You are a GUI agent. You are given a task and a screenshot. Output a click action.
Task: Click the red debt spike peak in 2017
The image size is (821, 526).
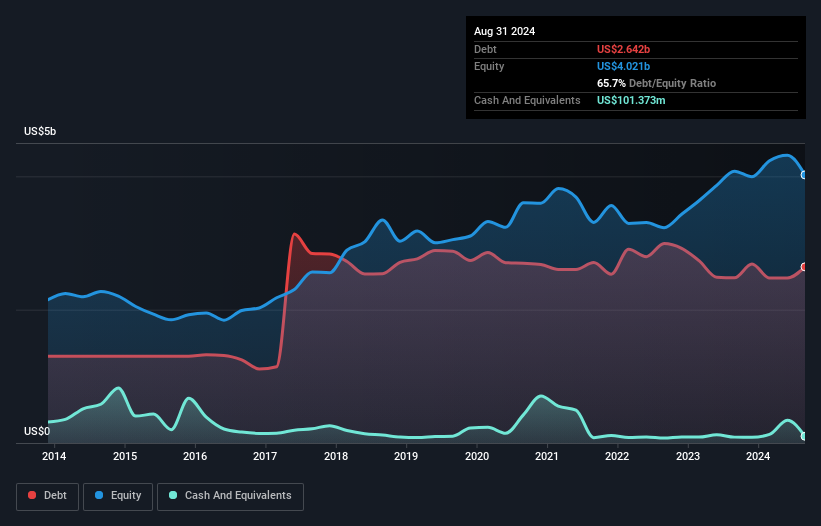click(x=295, y=234)
